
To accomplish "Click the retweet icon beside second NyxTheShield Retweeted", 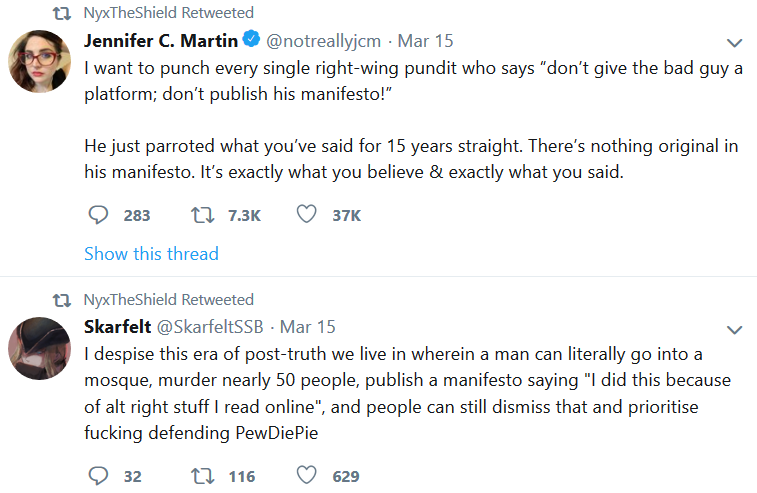I will (x=62, y=300).
